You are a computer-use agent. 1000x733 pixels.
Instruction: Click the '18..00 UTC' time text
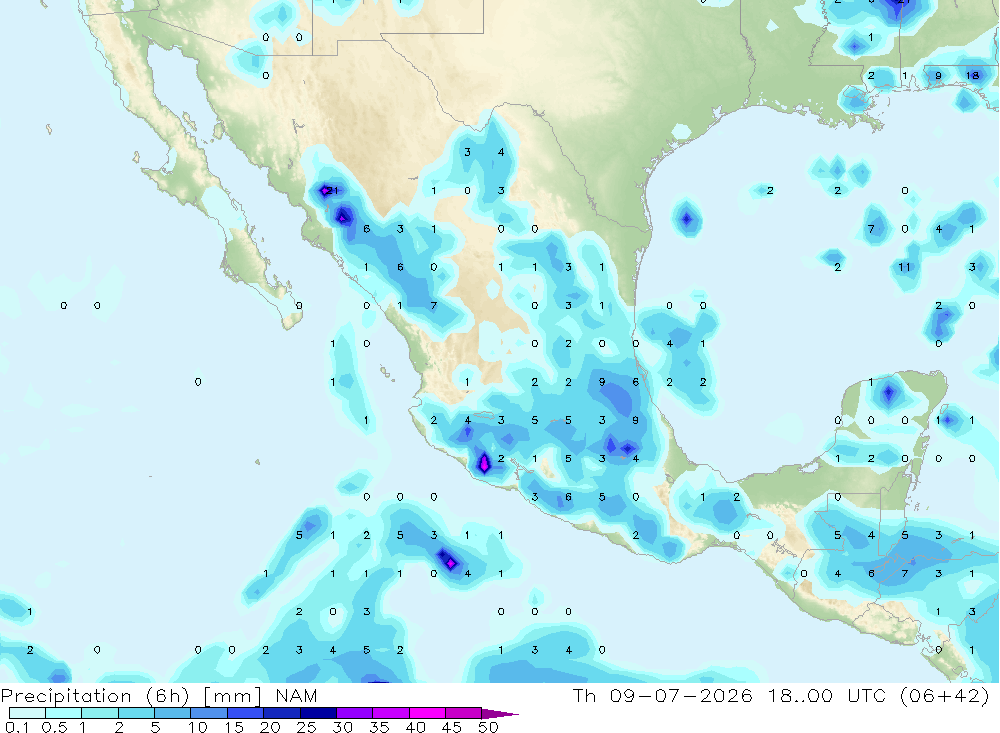click(828, 695)
